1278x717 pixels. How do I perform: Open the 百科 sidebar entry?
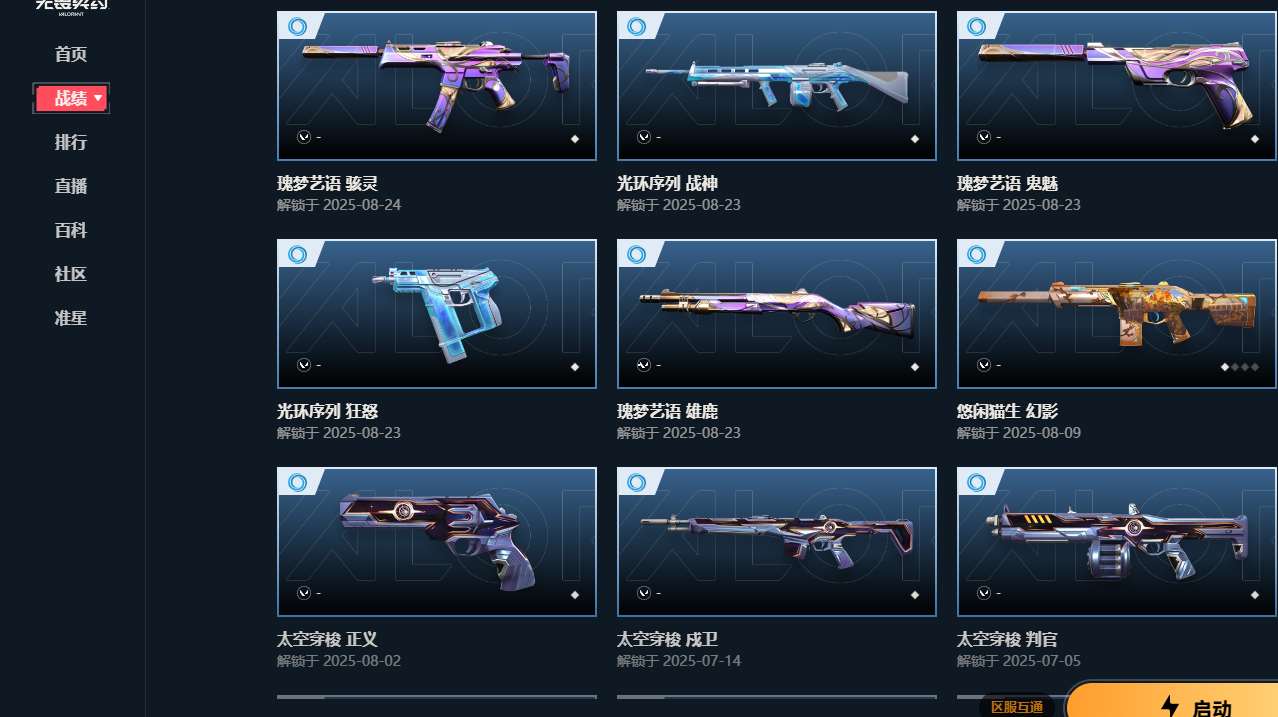pyautogui.click(x=71, y=230)
